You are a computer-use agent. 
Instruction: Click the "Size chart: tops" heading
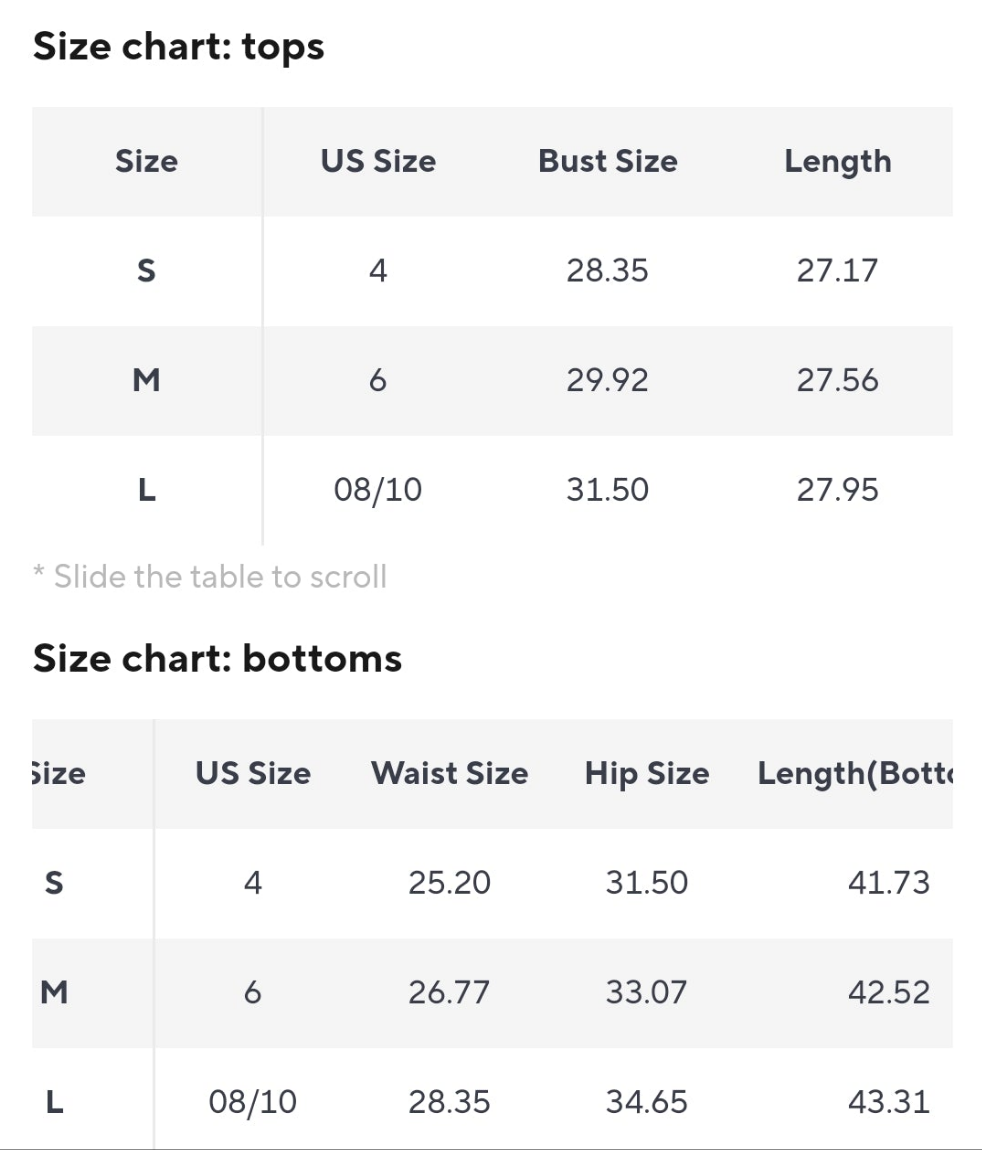tap(179, 47)
